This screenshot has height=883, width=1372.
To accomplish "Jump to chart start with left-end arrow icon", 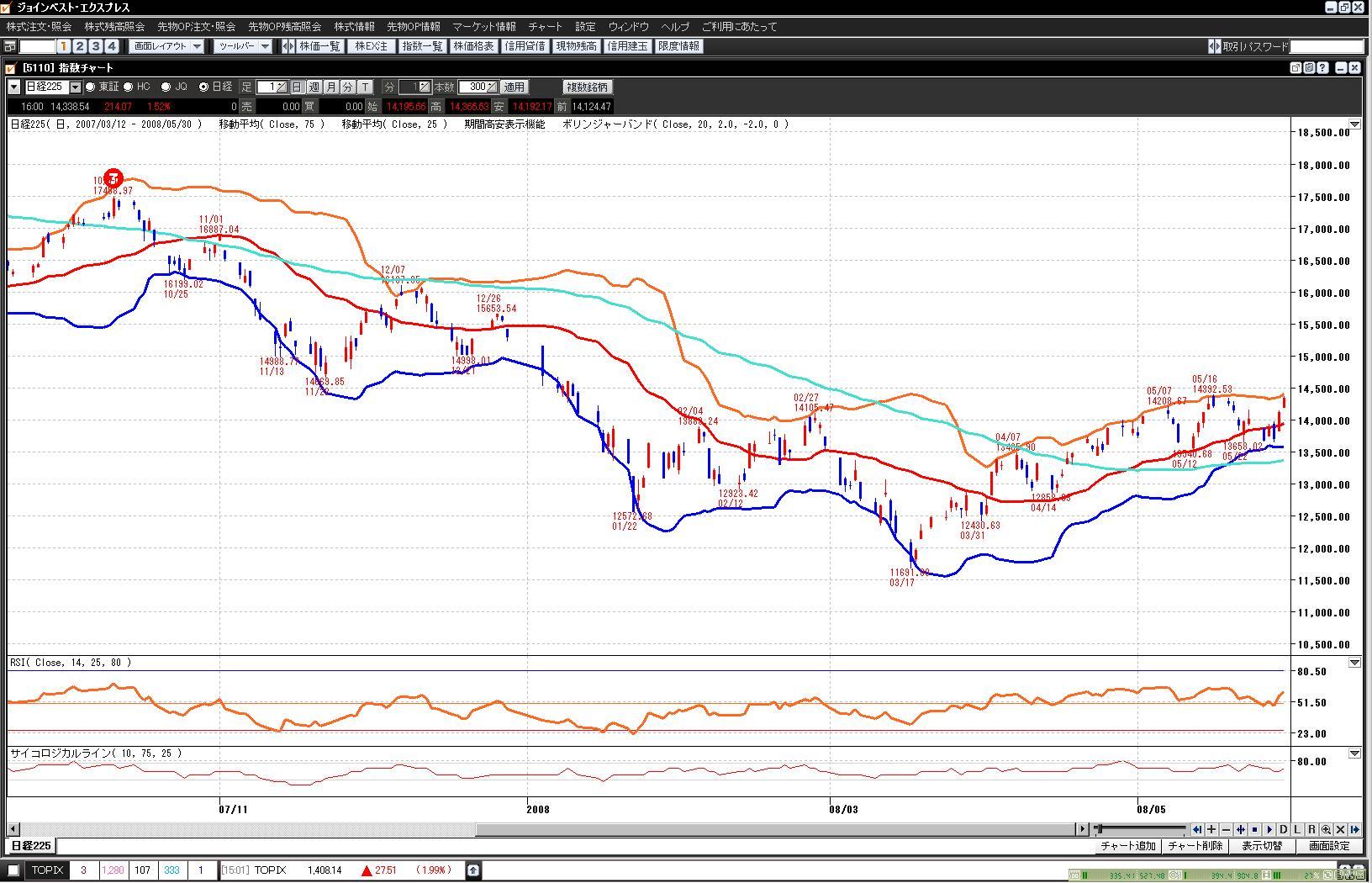I will coord(1197,829).
